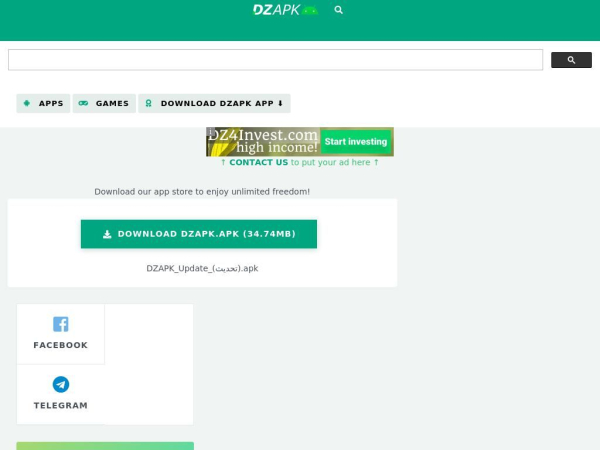The height and width of the screenshot is (450, 600).
Task: Click text "Download our app store to enjoy unlimited freedom!"
Action: pos(202,191)
